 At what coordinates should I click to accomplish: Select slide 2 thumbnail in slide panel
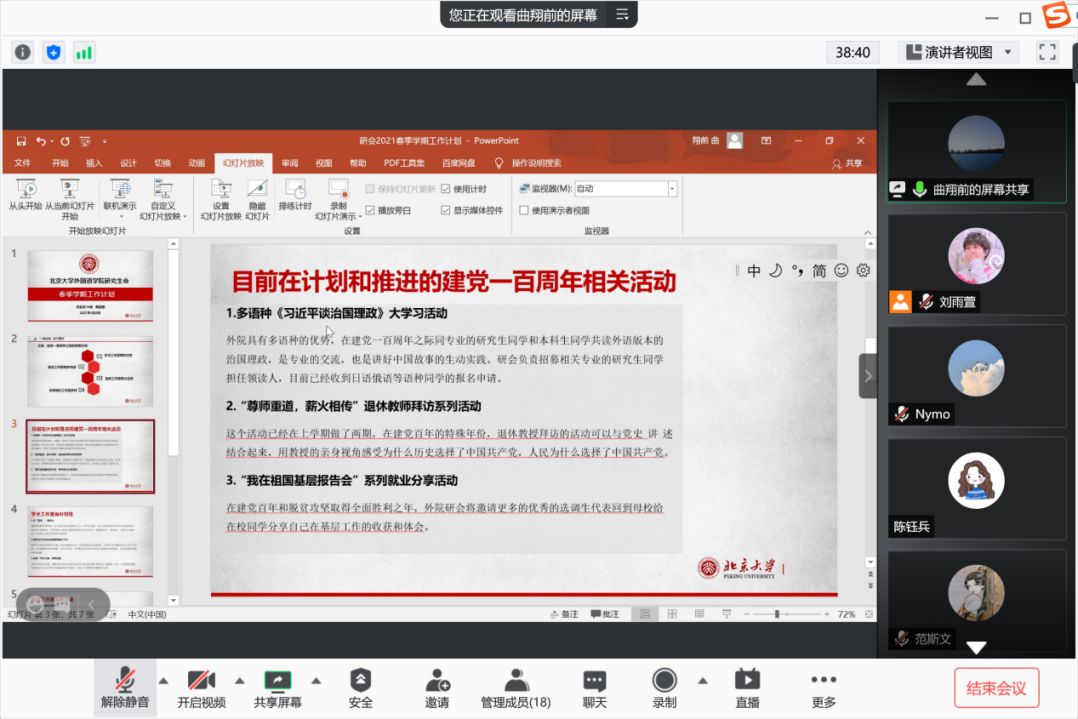point(90,371)
